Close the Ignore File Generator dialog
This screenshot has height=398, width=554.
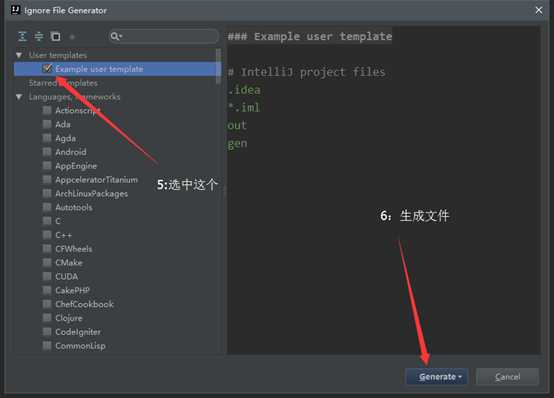[539, 11]
